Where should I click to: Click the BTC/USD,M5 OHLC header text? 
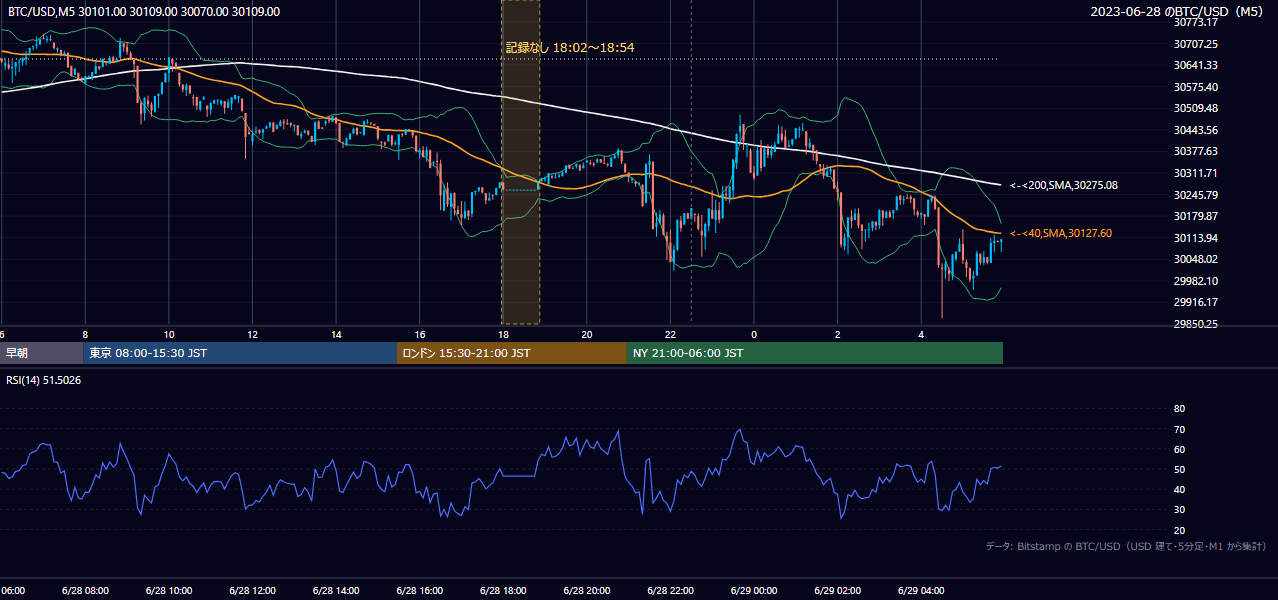click(144, 12)
